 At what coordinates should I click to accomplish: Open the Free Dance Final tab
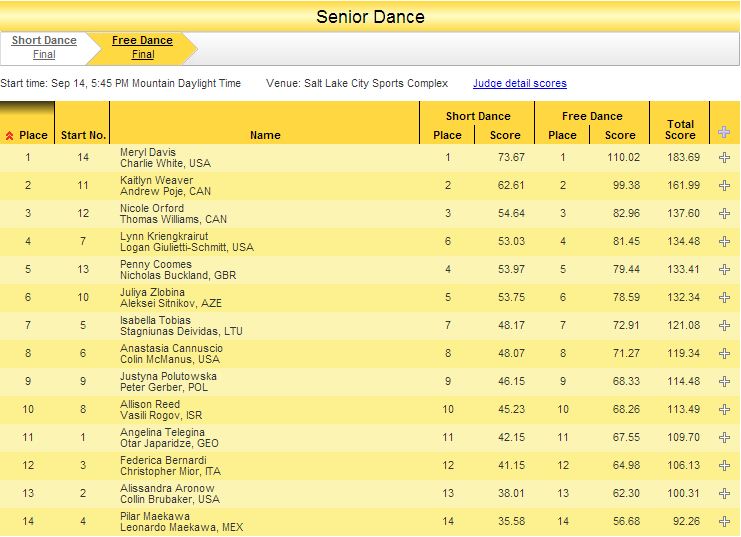(142, 47)
